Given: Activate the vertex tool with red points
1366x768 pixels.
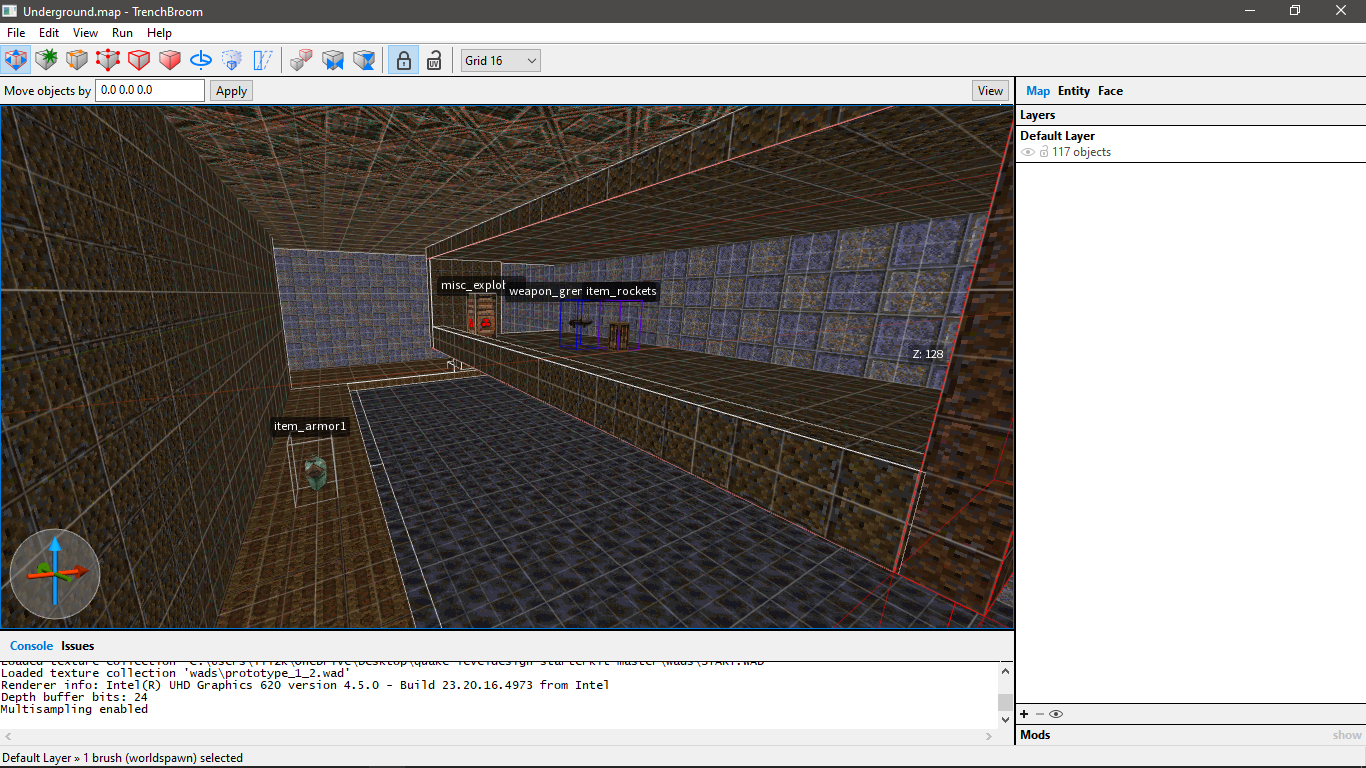Looking at the screenshot, I should (x=108, y=60).
